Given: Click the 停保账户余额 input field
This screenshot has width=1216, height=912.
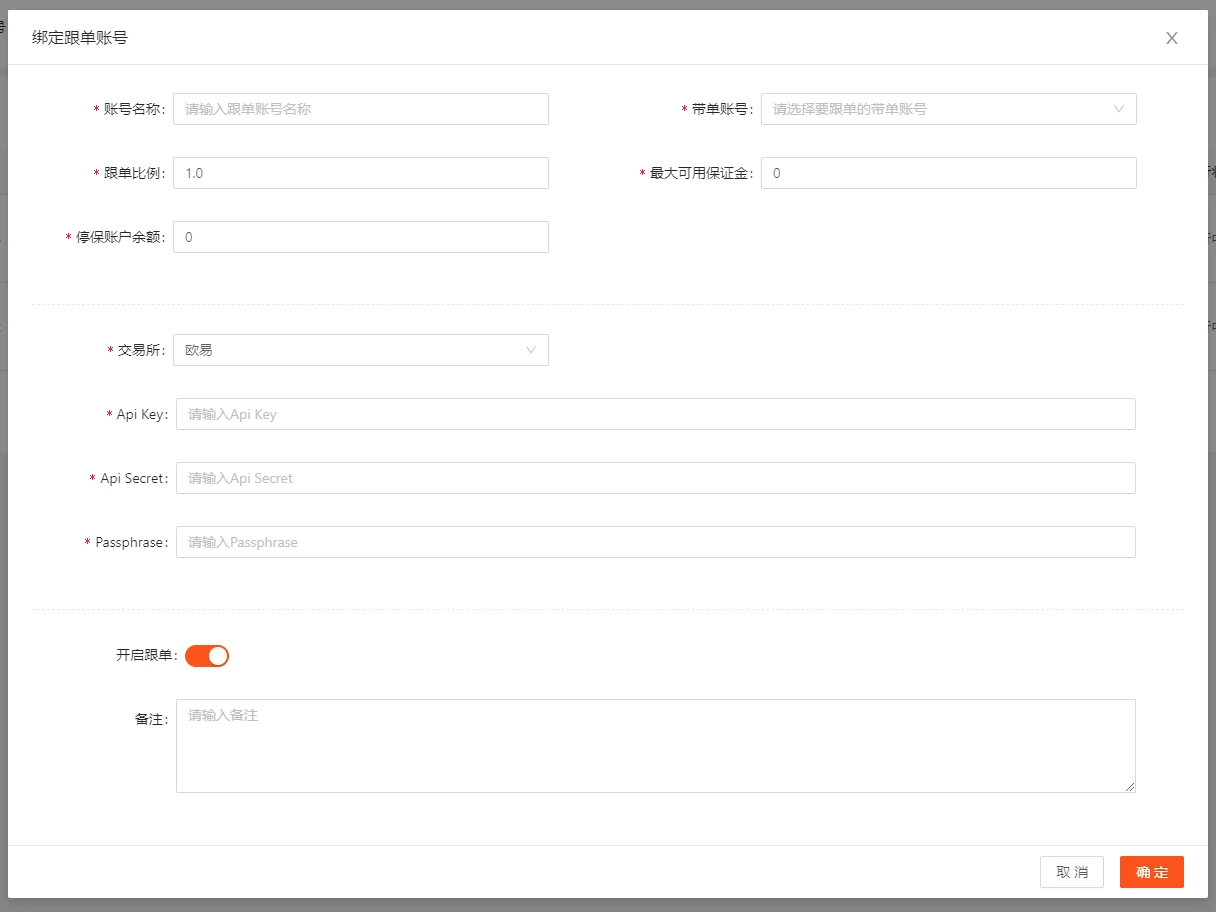Looking at the screenshot, I should pyautogui.click(x=361, y=237).
